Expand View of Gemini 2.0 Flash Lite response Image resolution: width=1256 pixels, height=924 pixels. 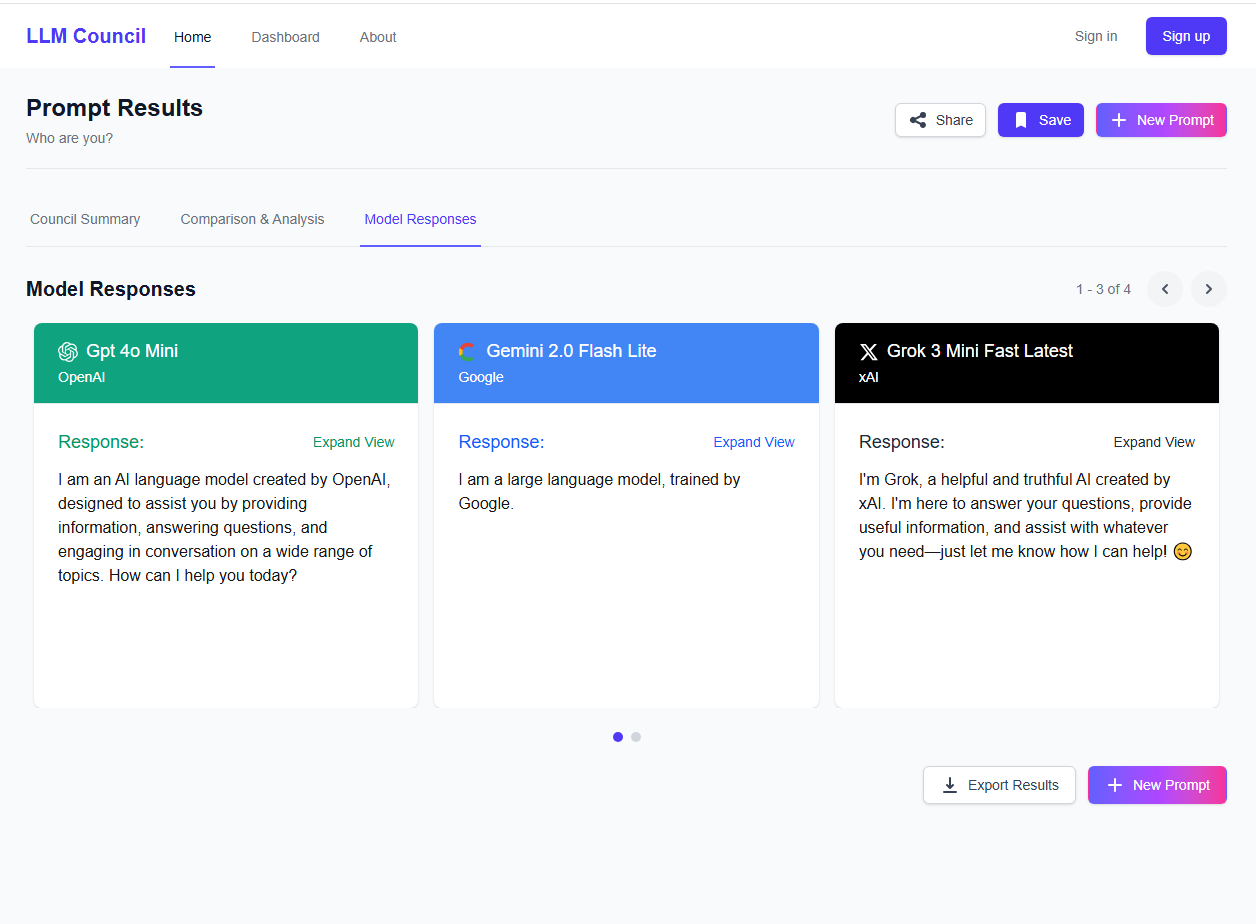[754, 442]
